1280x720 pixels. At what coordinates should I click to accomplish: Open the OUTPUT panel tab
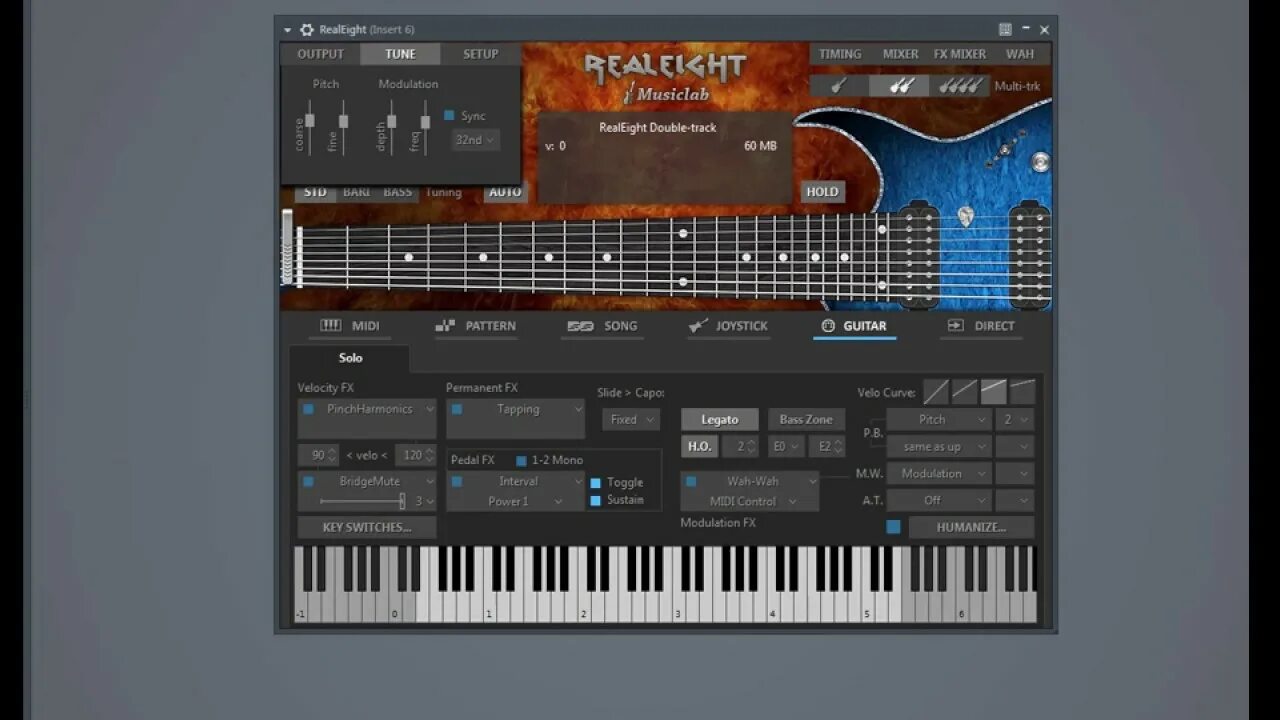click(x=320, y=54)
